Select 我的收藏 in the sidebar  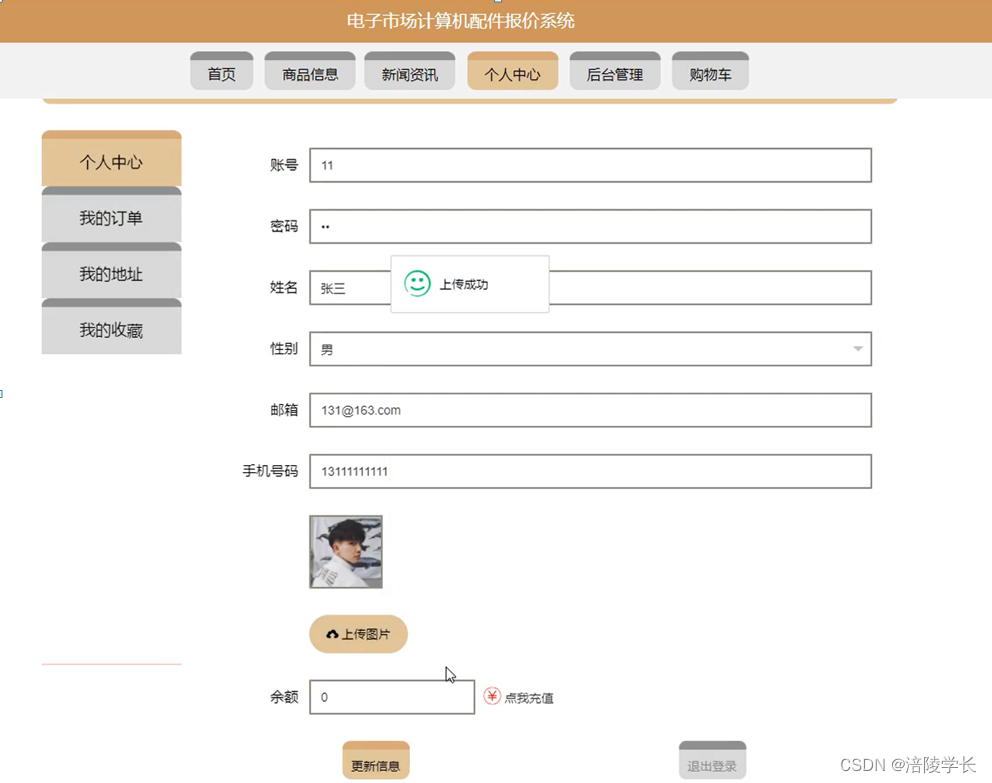[111, 328]
